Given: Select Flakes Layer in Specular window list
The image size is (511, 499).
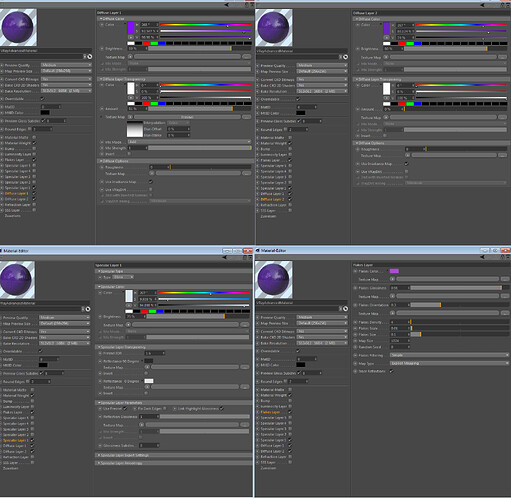Looking at the screenshot, I should (x=13, y=412).
